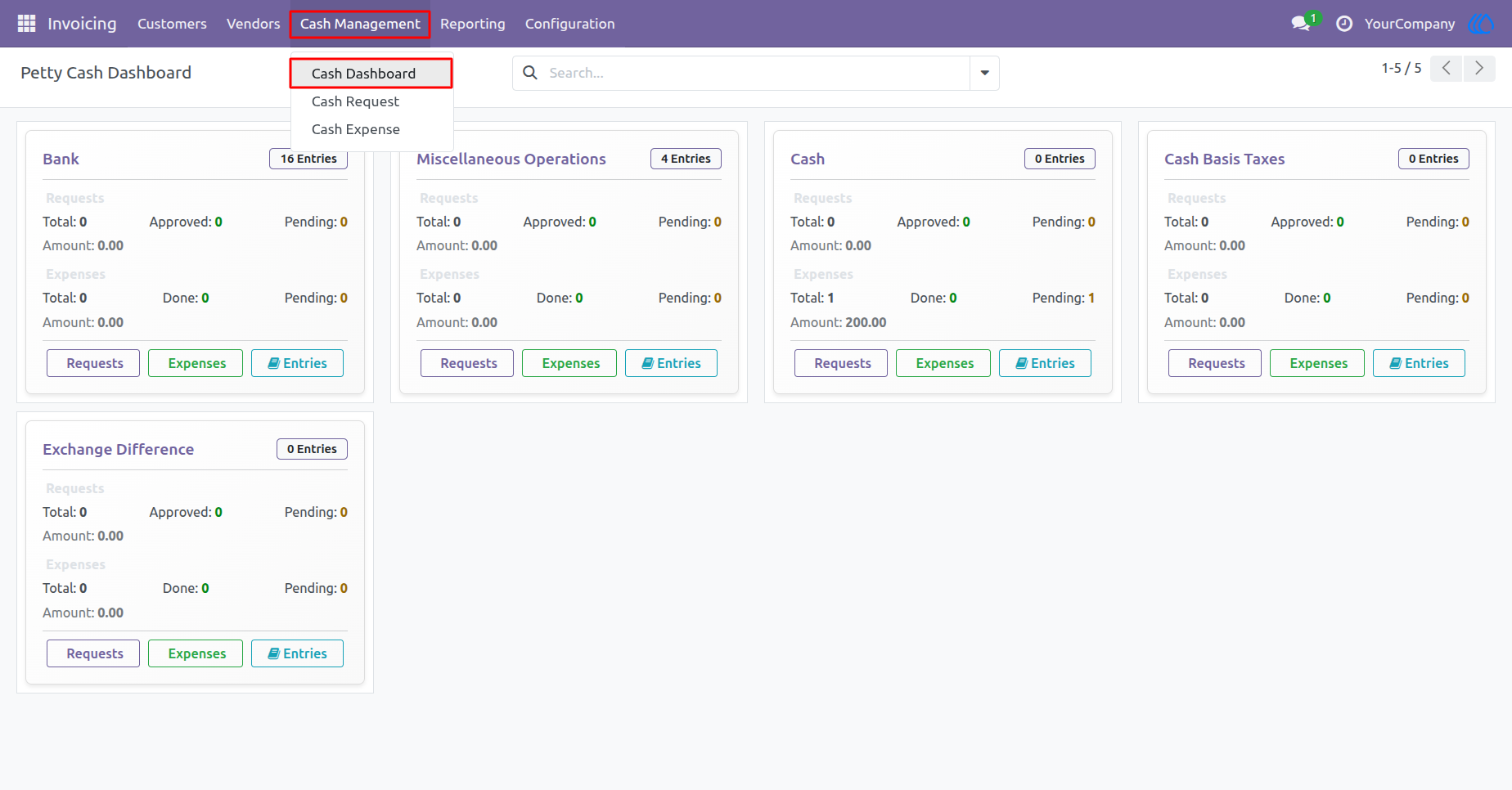
Task: Open Expenses on Exchange Difference card
Action: point(196,653)
